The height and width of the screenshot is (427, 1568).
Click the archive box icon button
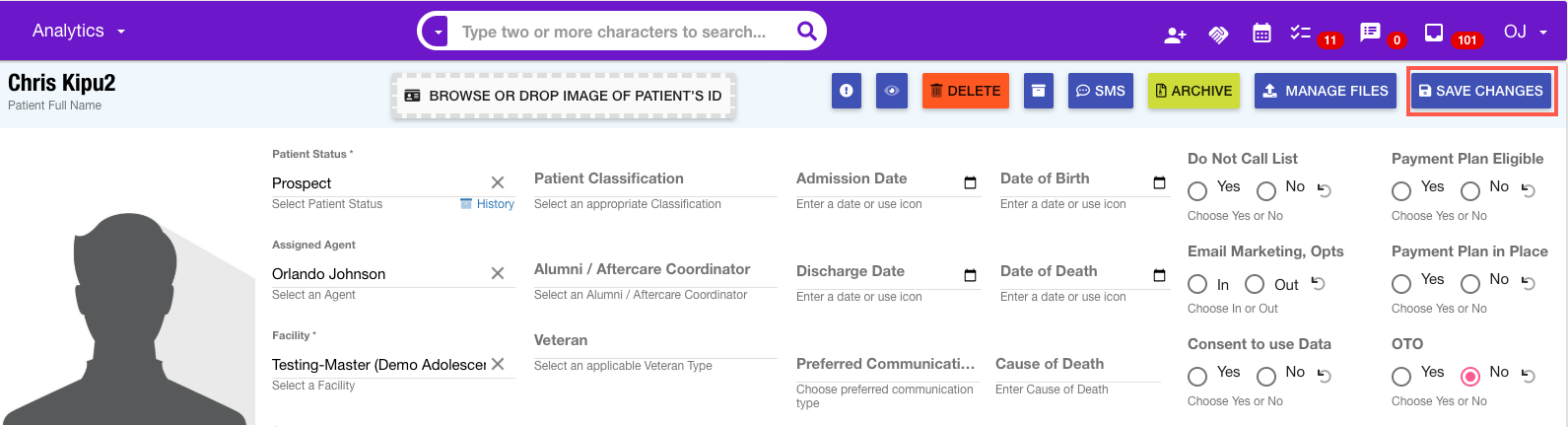[x=1038, y=91]
